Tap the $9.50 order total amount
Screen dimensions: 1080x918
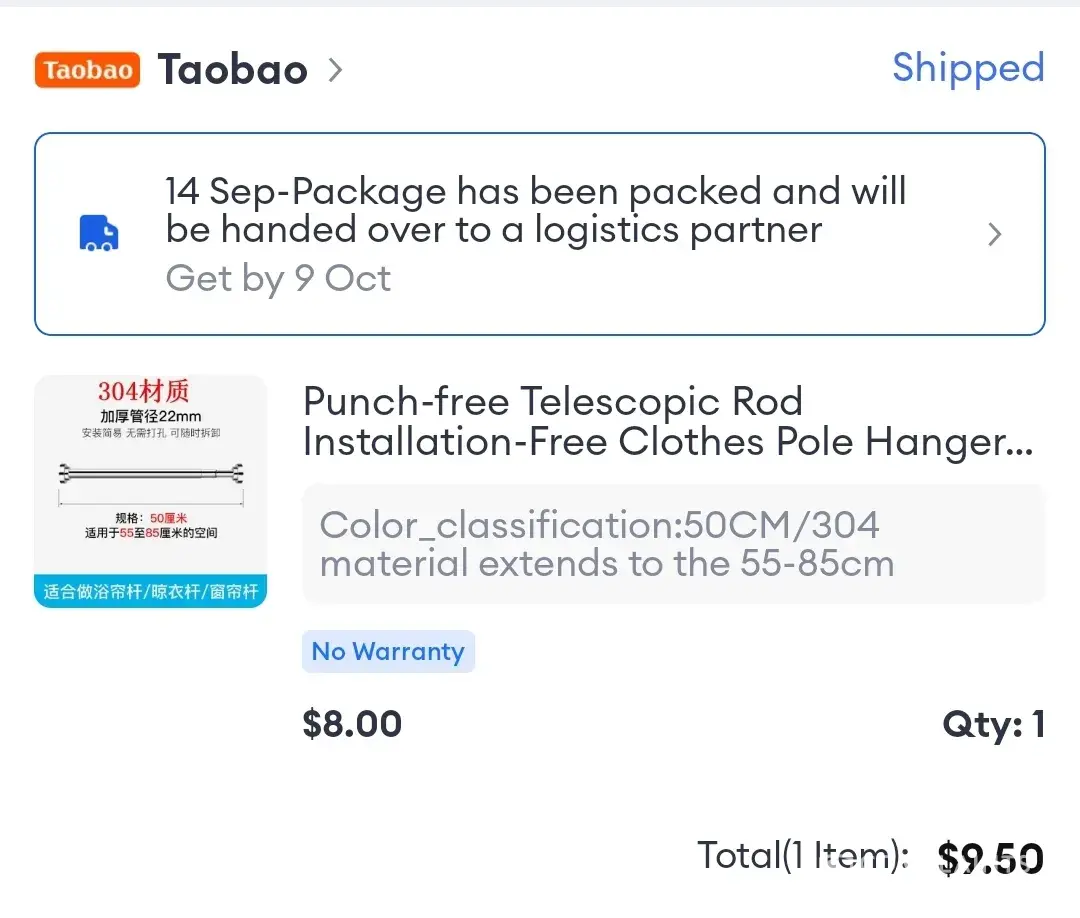(990, 858)
